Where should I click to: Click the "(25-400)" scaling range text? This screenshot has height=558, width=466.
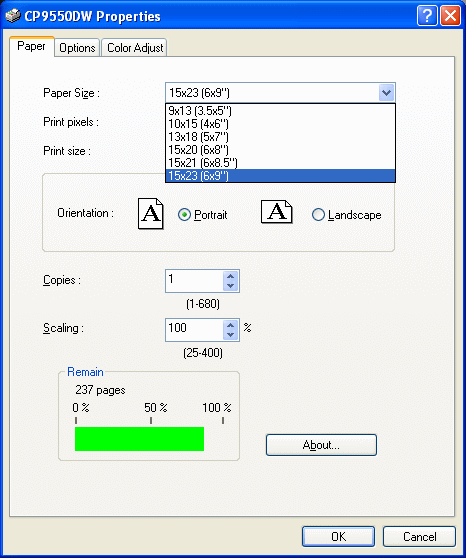203,353
